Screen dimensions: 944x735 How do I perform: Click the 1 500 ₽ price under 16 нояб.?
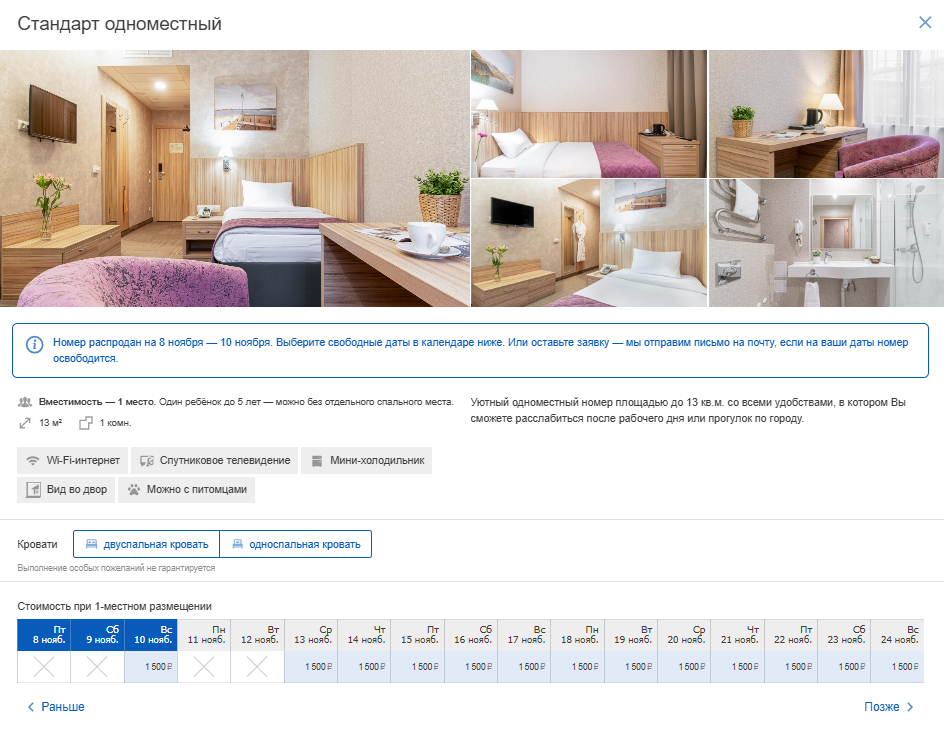(x=471, y=666)
